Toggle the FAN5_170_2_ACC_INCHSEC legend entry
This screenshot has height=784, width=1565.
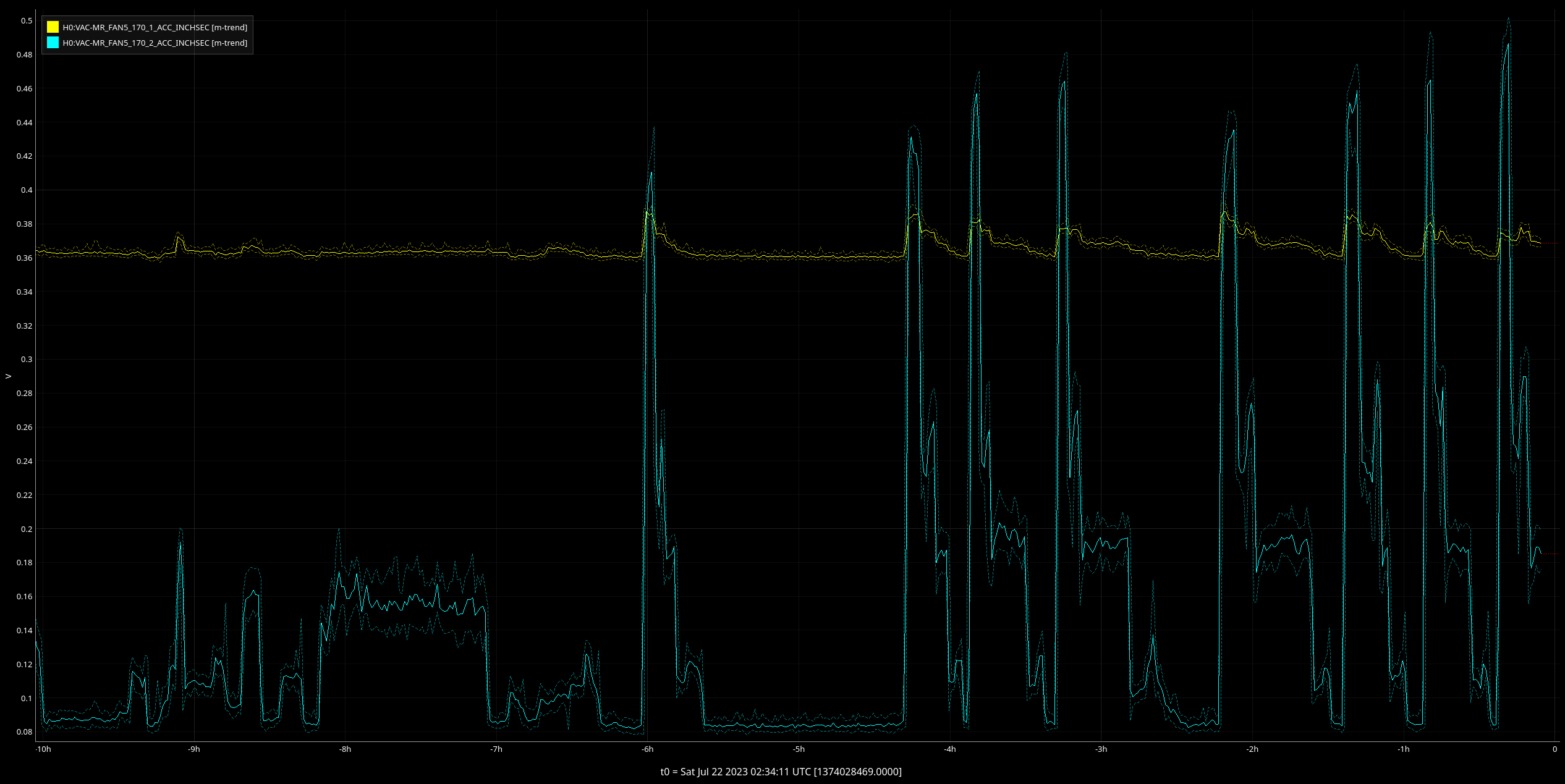pos(155,43)
